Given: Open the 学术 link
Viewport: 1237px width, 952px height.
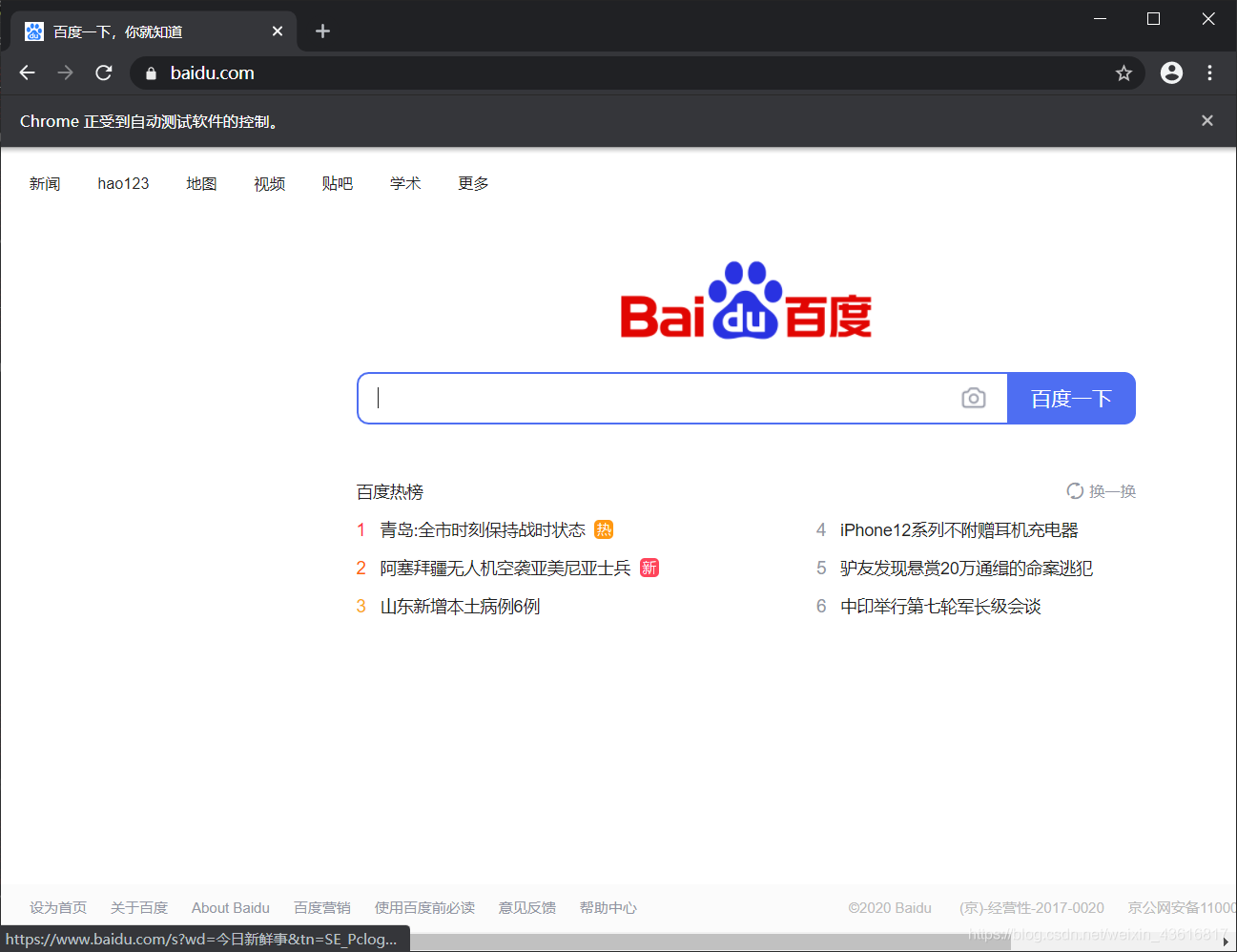Looking at the screenshot, I should [405, 183].
